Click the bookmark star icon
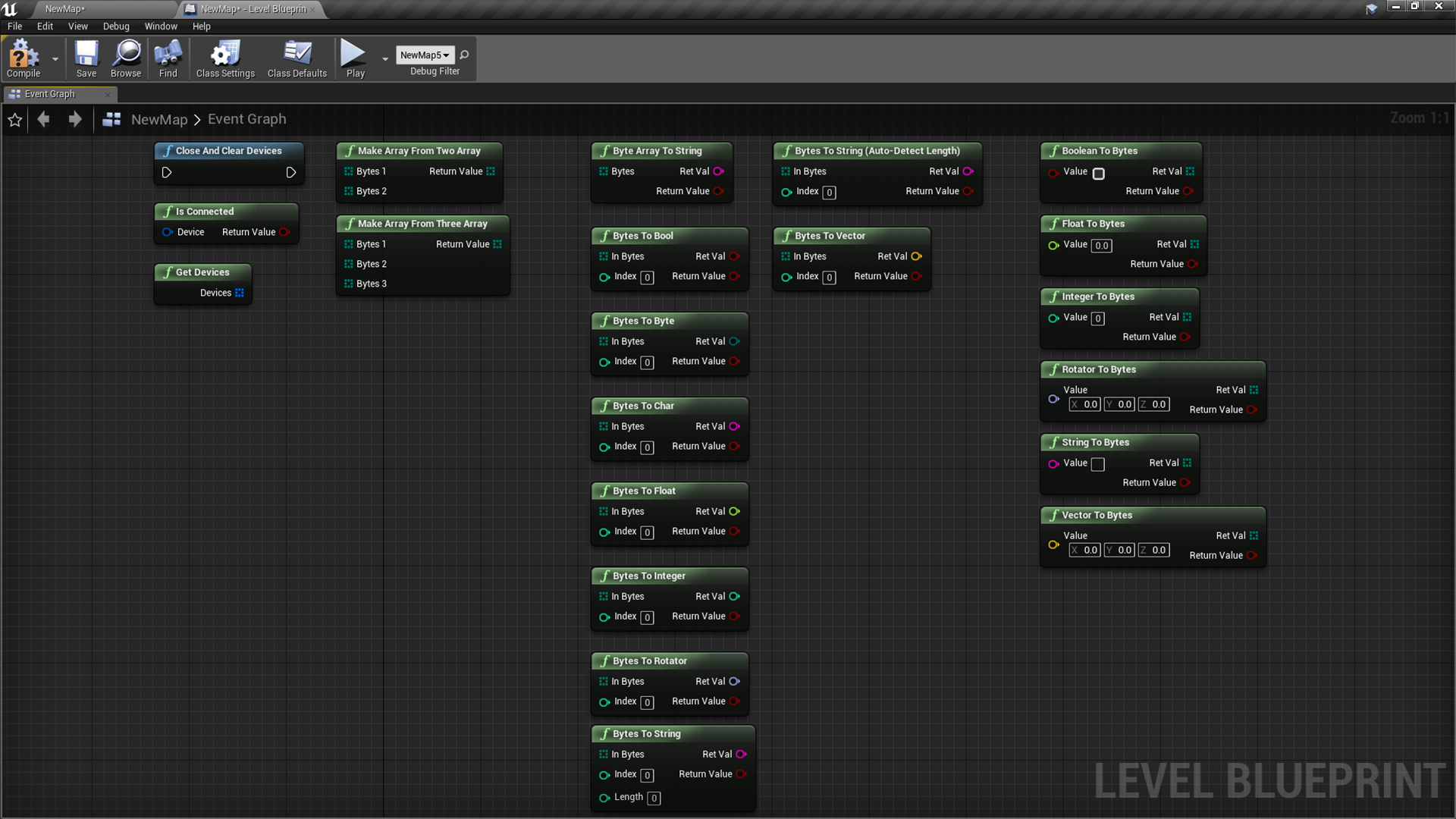This screenshot has height=819, width=1456. click(x=15, y=120)
